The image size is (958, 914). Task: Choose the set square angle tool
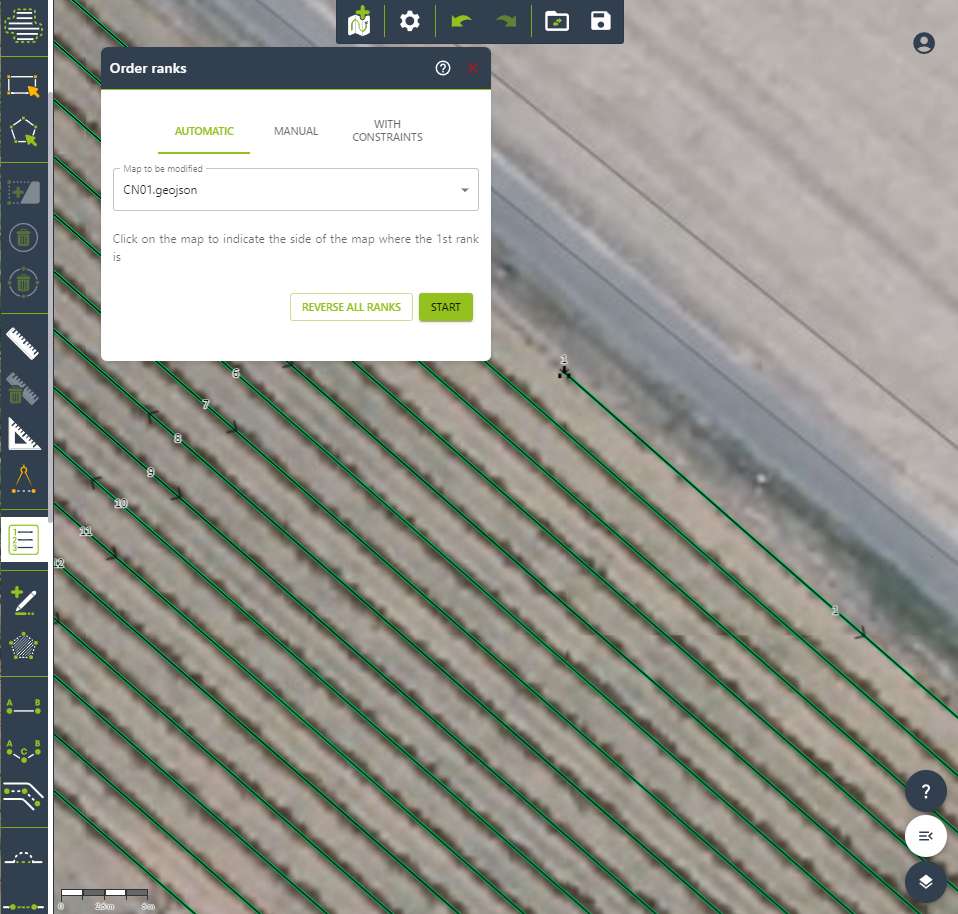click(x=23, y=434)
